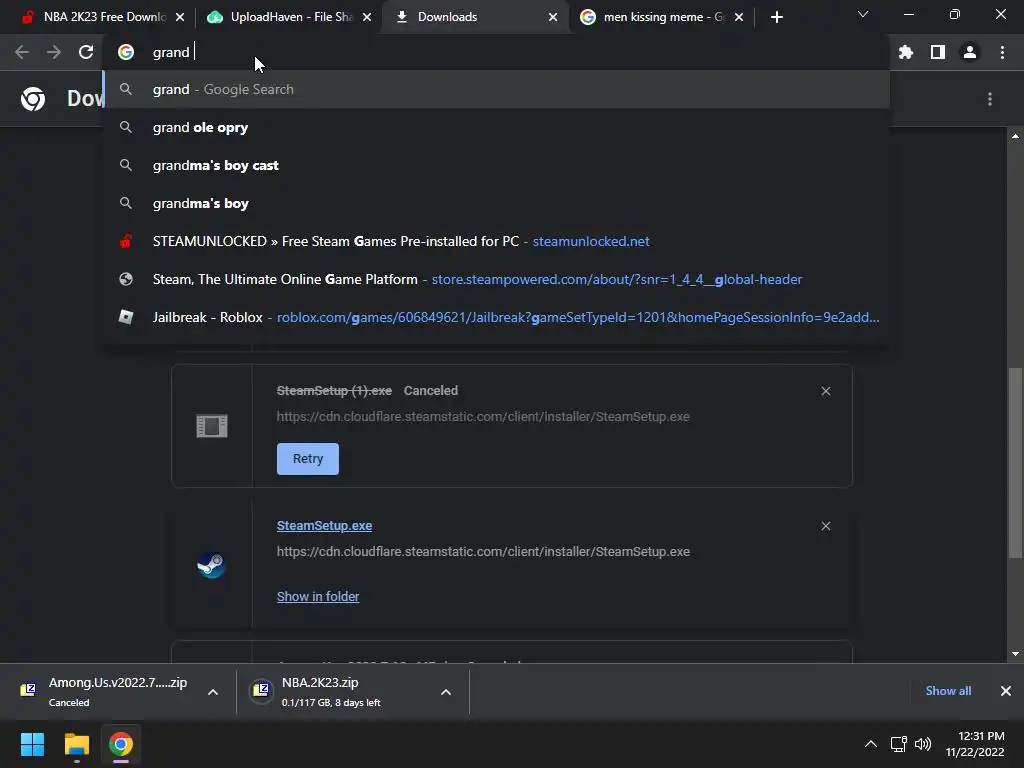Open File Explorer from taskbar
Image resolution: width=1024 pixels, height=768 pixels.
pyautogui.click(x=76, y=744)
